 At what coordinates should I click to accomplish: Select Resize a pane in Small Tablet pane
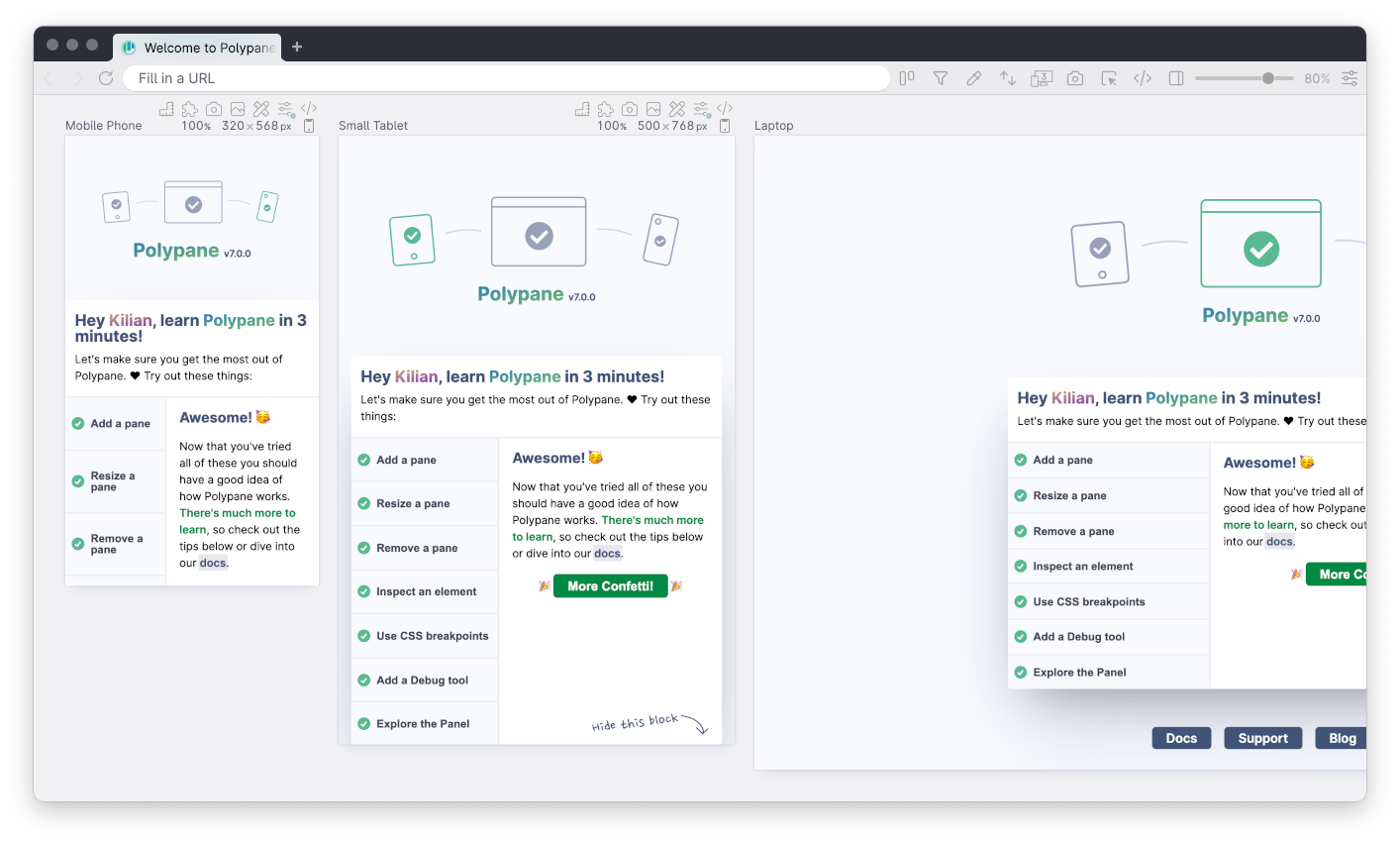coord(425,503)
